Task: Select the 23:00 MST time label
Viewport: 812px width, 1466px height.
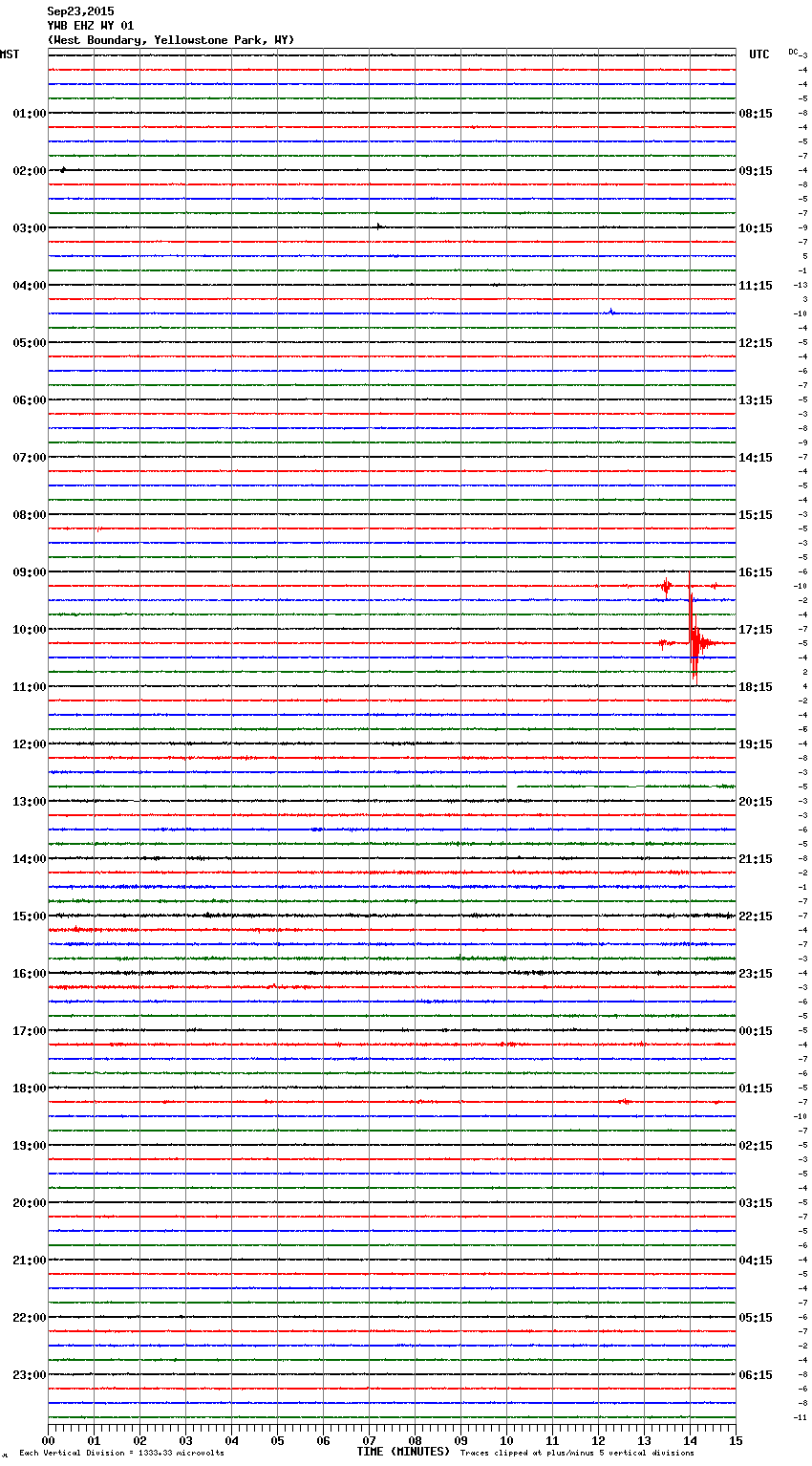Action: (x=30, y=1375)
